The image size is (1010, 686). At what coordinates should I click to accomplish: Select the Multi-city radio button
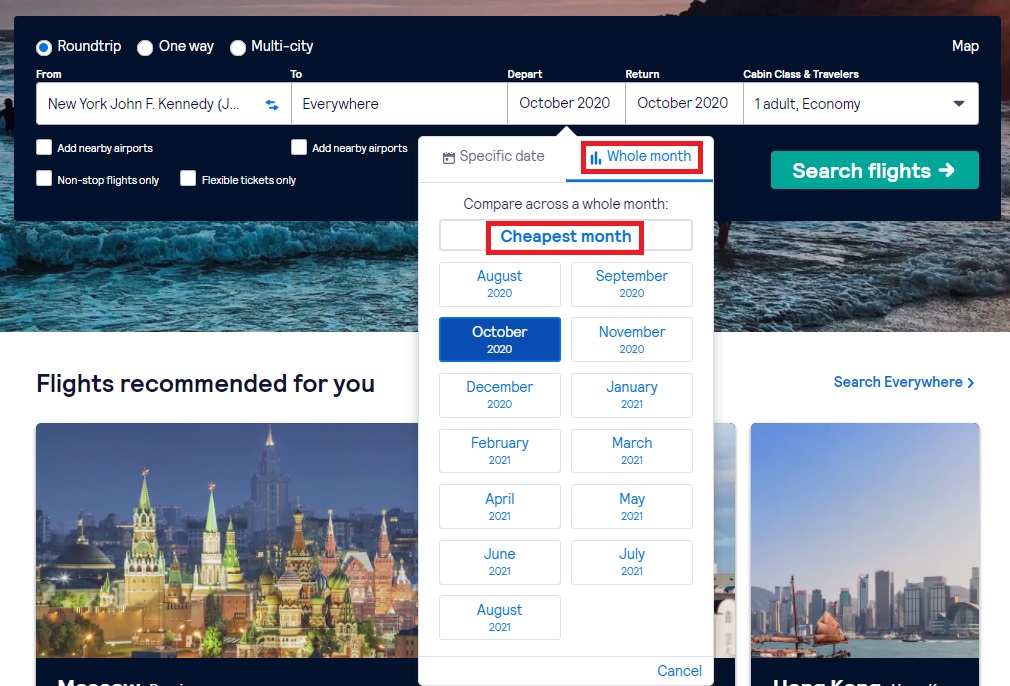point(238,48)
